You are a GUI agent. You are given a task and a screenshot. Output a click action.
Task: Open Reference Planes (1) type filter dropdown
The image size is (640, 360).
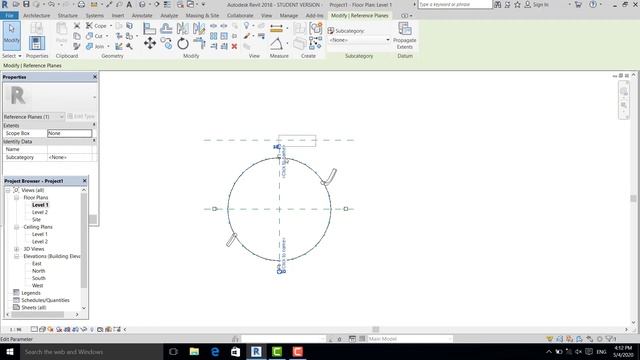(x=34, y=117)
